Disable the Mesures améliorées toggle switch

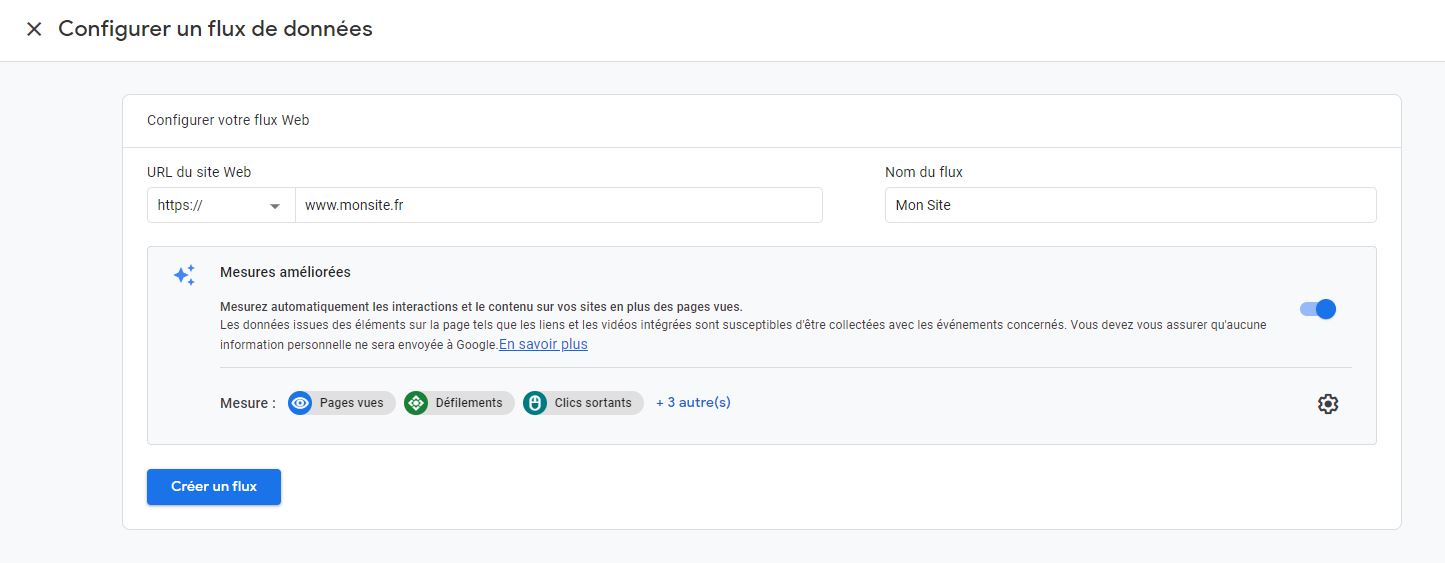pos(1317,309)
